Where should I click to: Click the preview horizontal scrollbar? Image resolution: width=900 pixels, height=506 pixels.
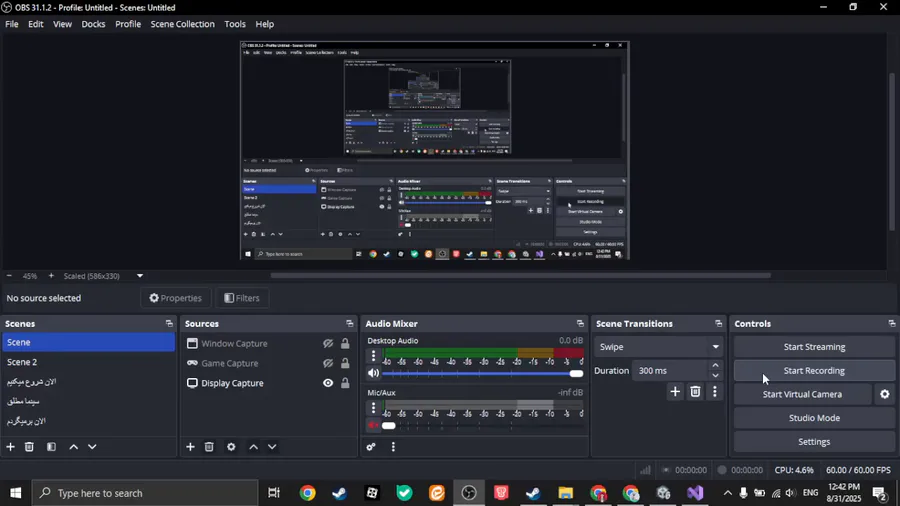click(521, 275)
